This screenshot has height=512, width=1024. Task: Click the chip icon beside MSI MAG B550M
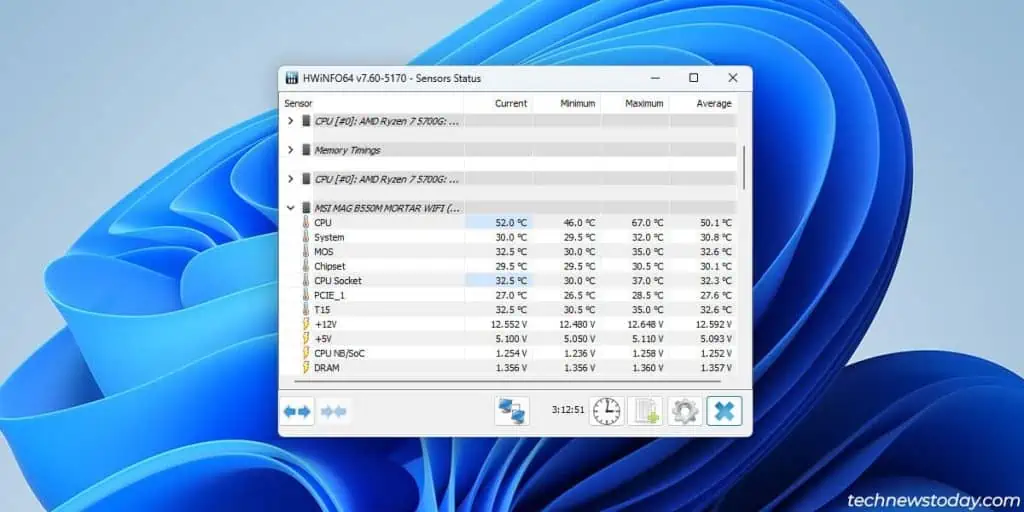point(306,208)
